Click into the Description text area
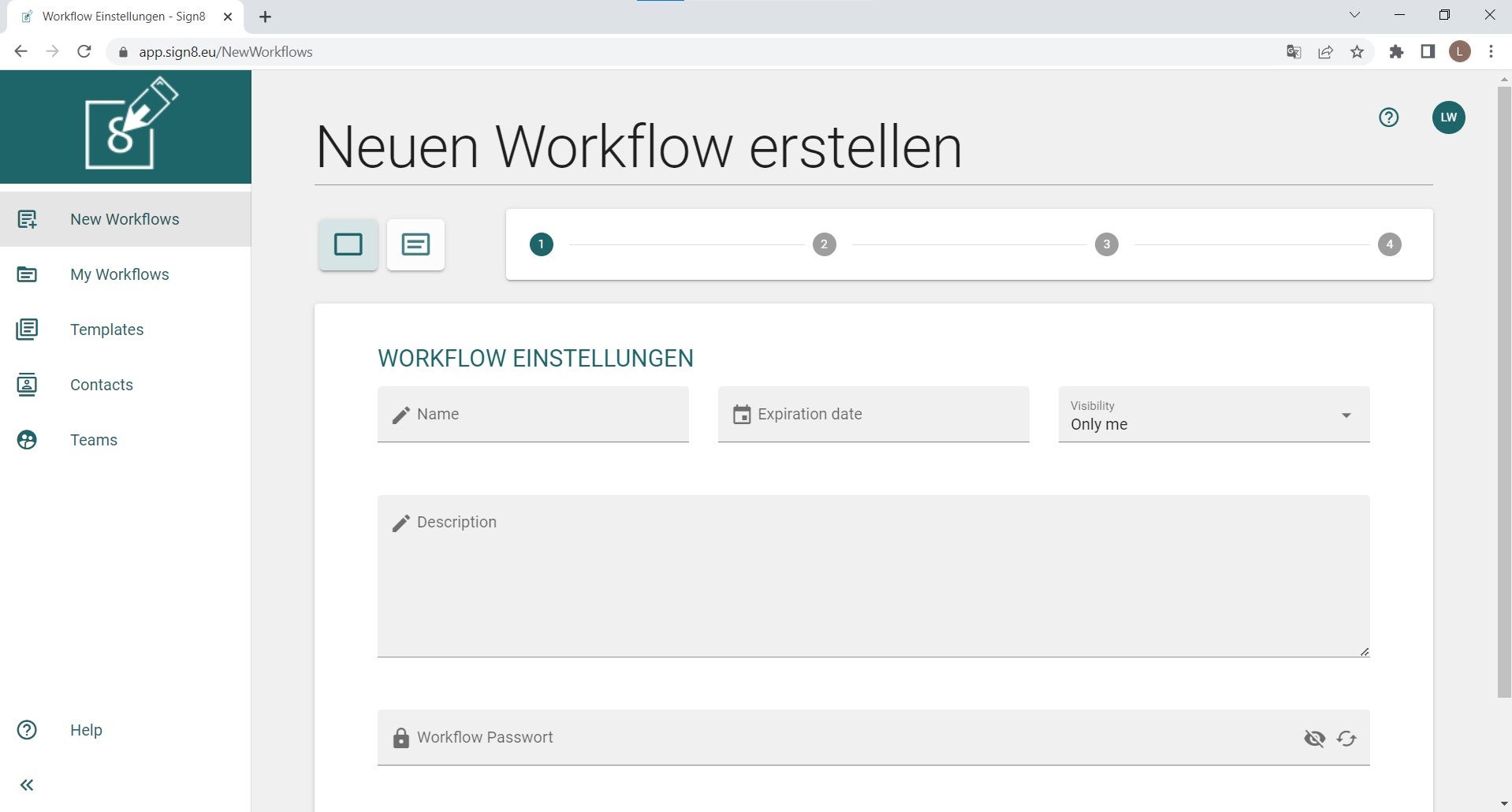 coord(873,576)
